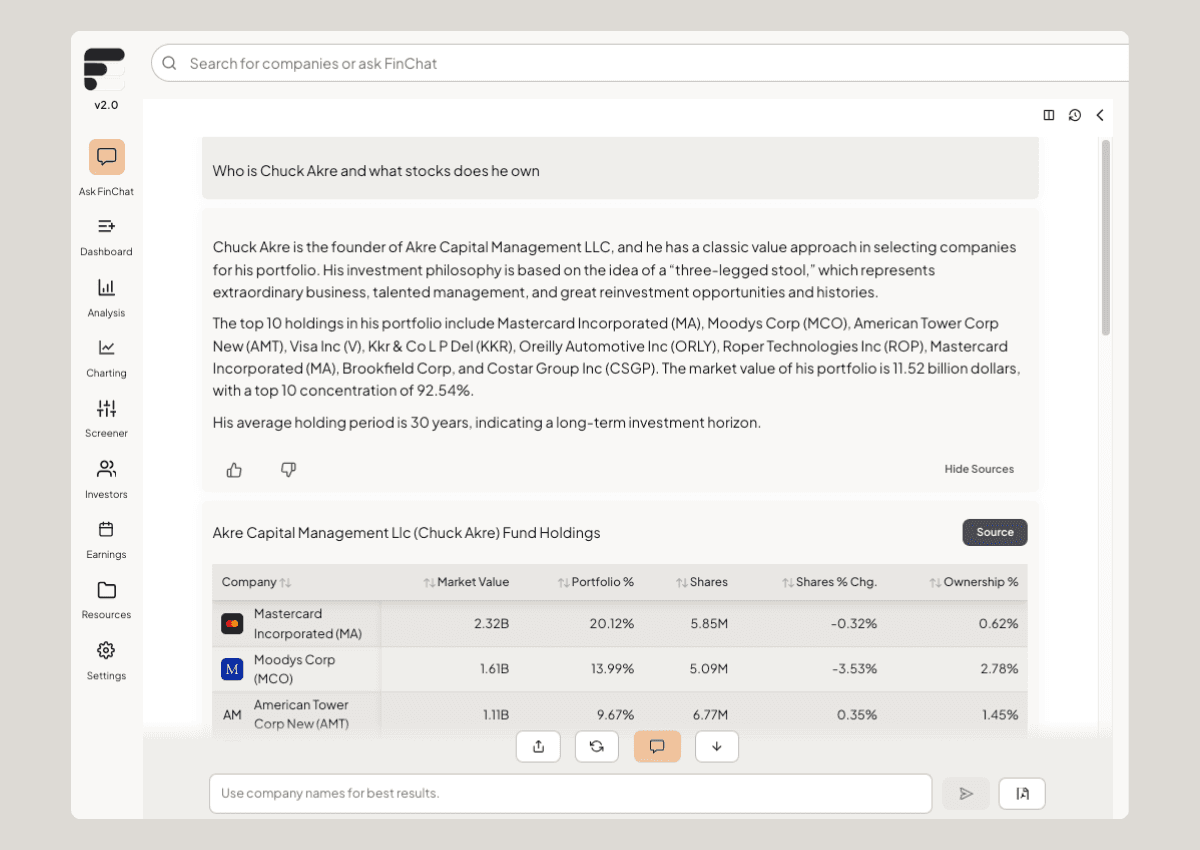Select American Tower Corp New (AMT) name
The image size is (1200, 850).
click(301, 714)
